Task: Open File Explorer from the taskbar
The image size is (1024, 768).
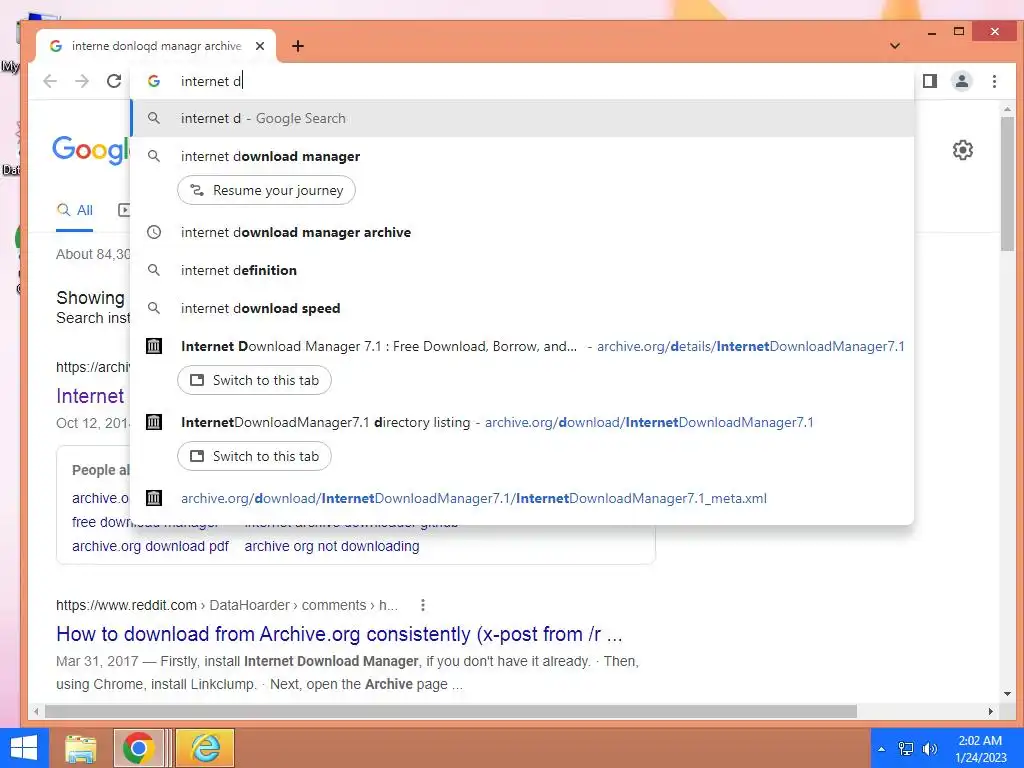Action: point(81,748)
